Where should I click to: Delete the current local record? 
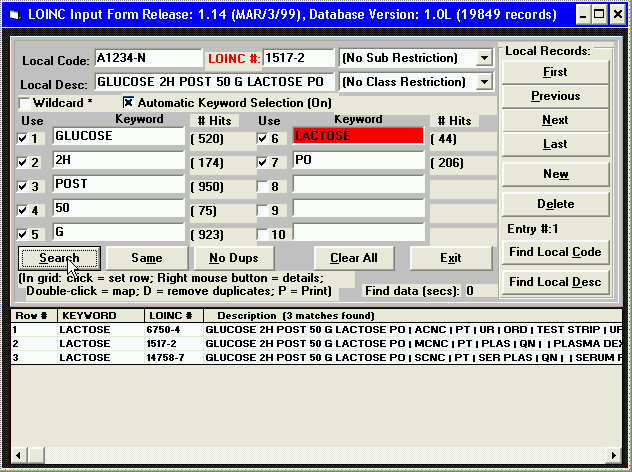[x=555, y=204]
